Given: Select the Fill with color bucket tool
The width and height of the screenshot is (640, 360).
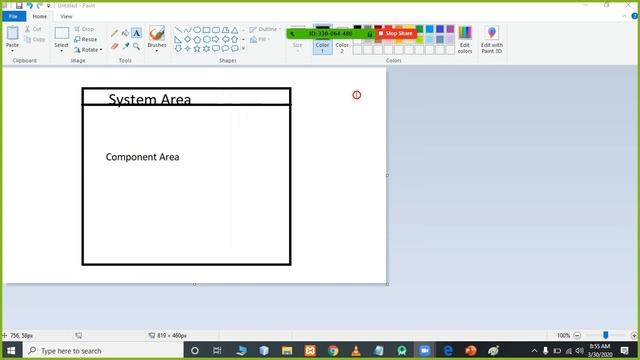Looking at the screenshot, I should click(x=125, y=33).
